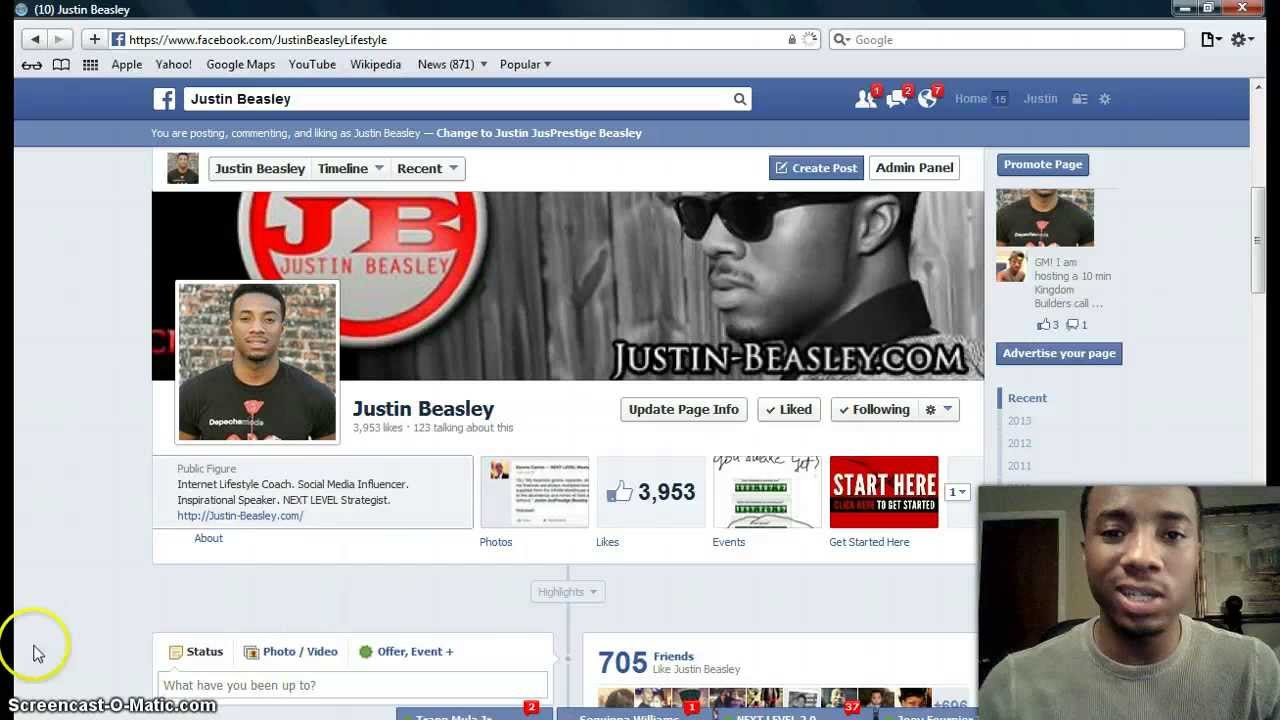The width and height of the screenshot is (1280, 720).
Task: Open the Admin Panel
Action: point(914,167)
